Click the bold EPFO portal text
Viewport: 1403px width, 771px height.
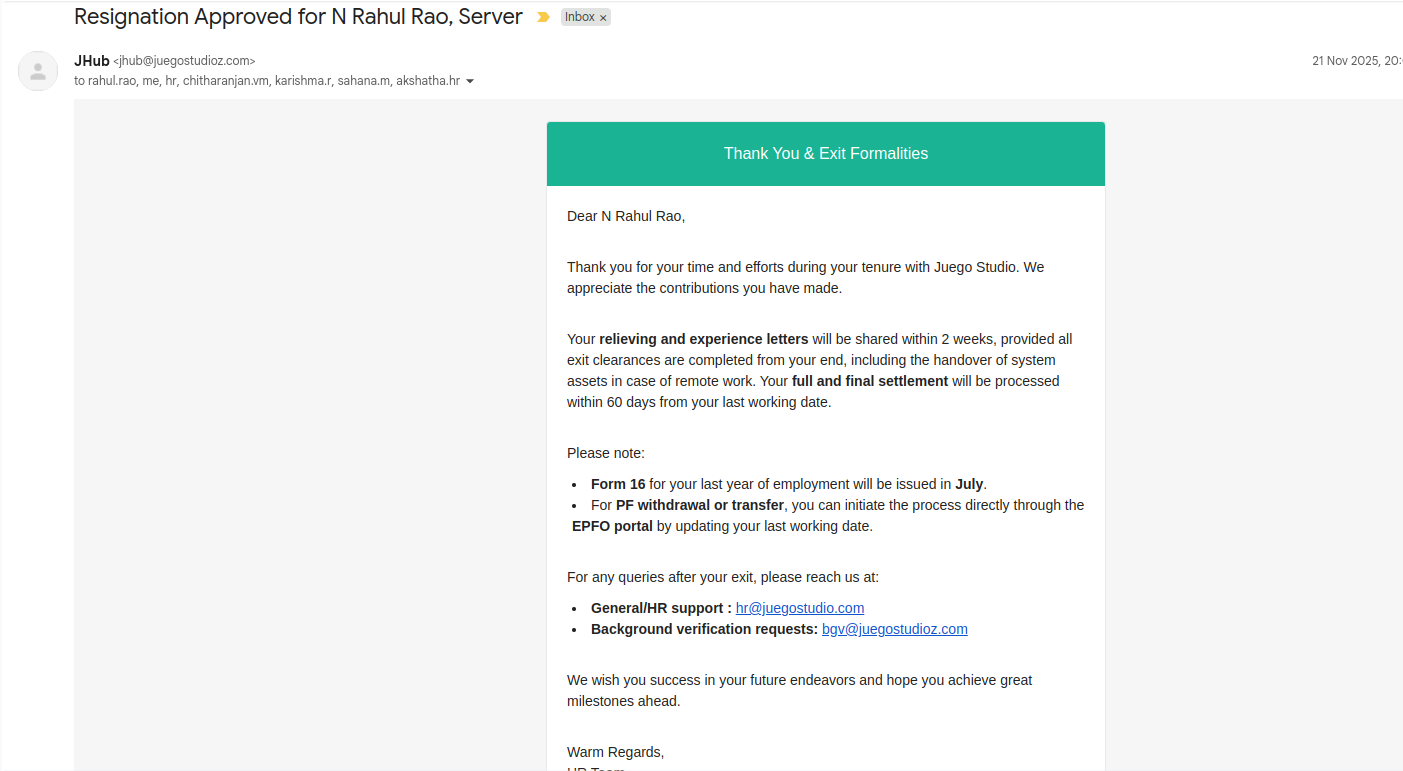[x=612, y=526]
